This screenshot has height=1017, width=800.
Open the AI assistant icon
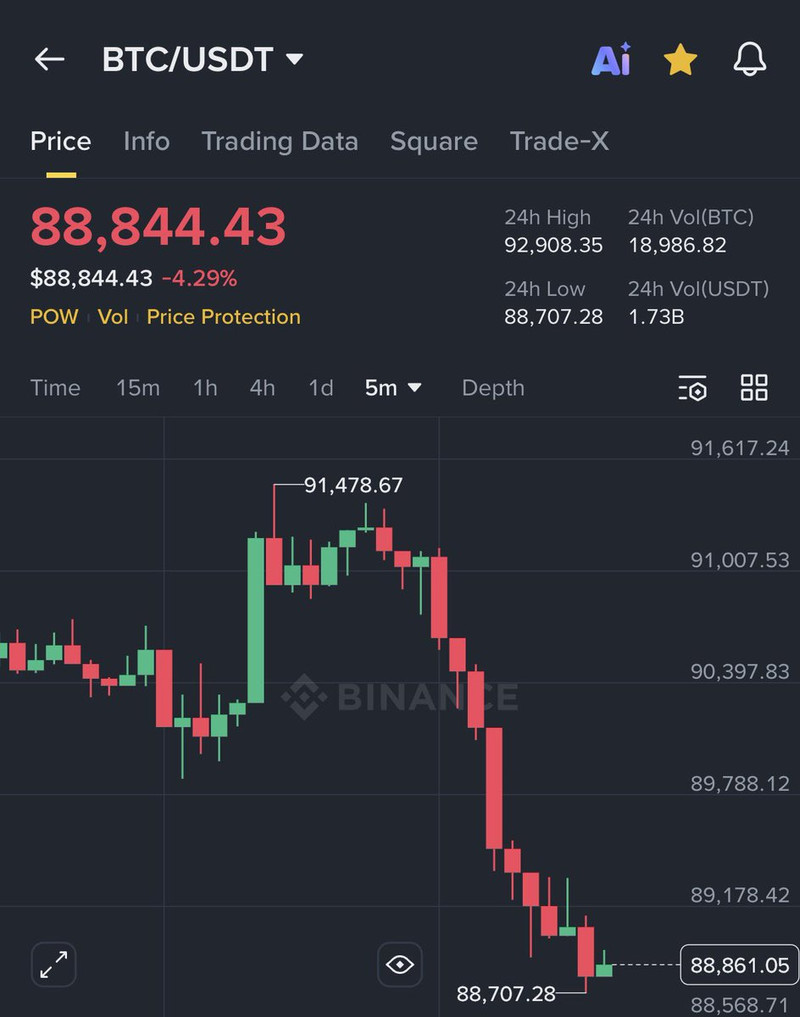point(610,60)
